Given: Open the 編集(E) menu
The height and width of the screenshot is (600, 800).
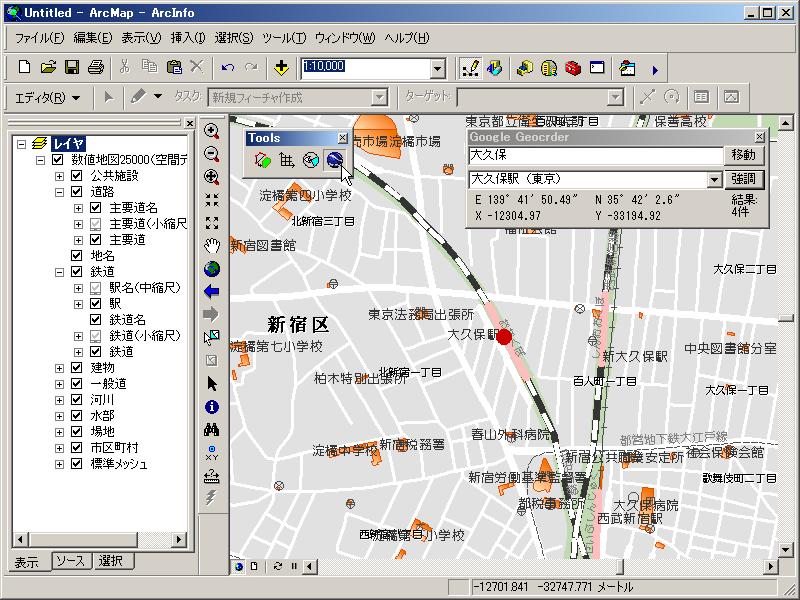Looking at the screenshot, I should click(x=92, y=38).
